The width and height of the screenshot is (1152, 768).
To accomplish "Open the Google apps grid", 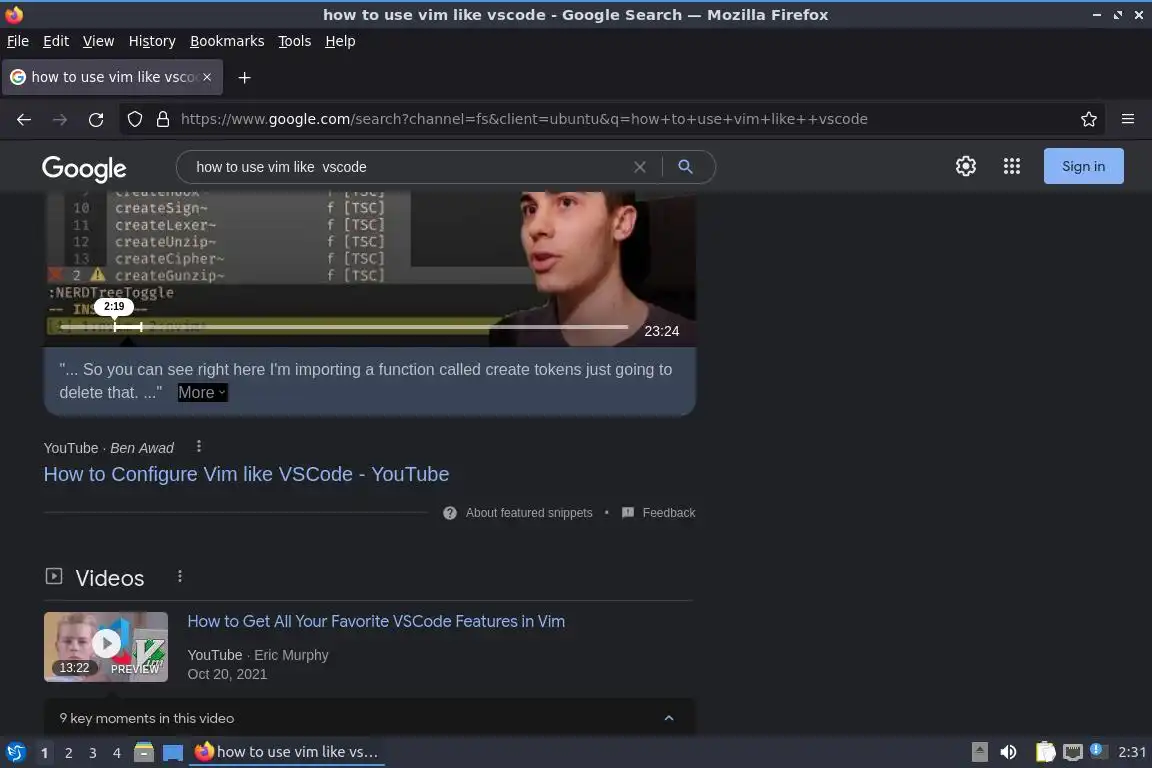I will 1012,166.
